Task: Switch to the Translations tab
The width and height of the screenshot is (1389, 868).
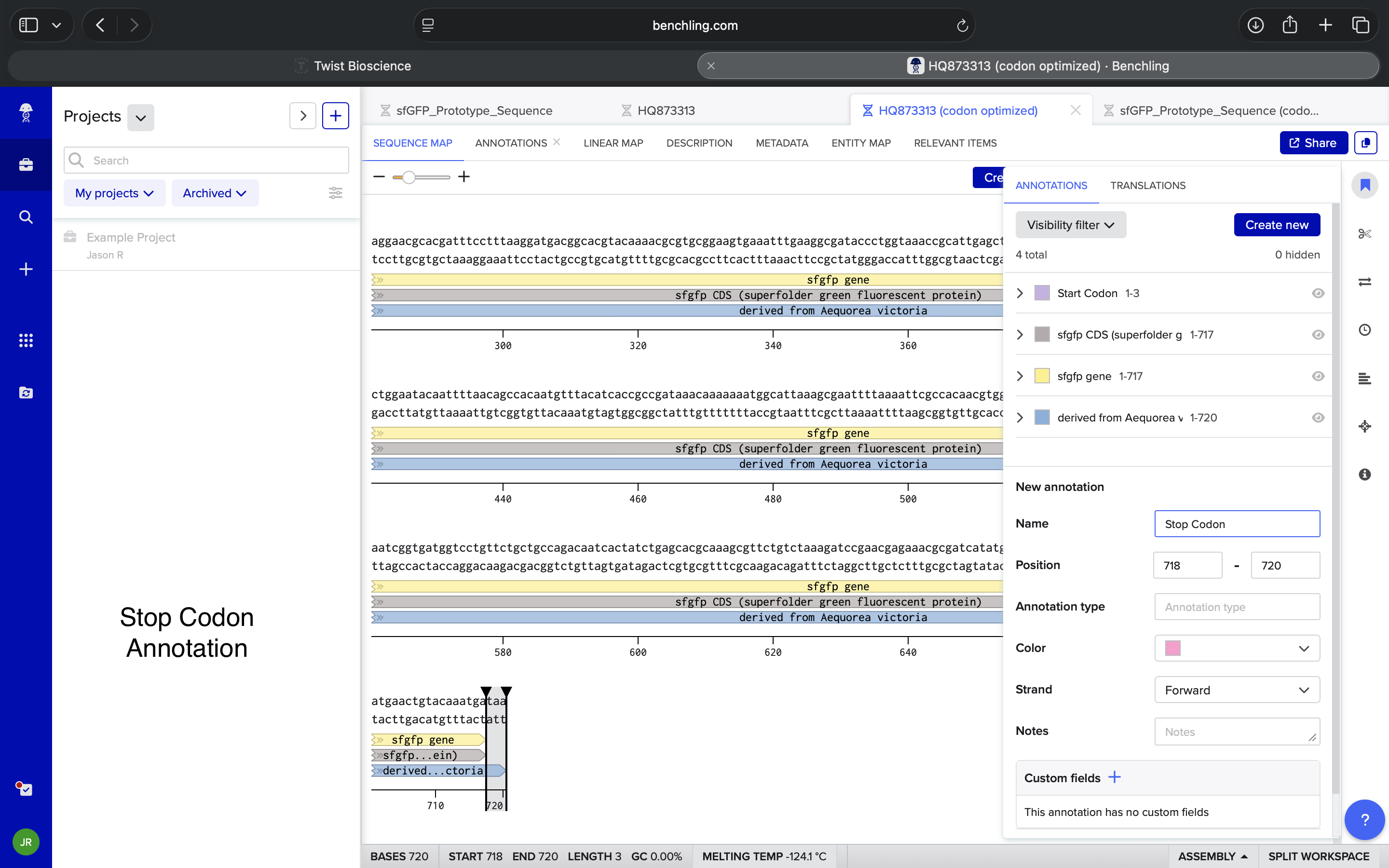Action: [1147, 186]
